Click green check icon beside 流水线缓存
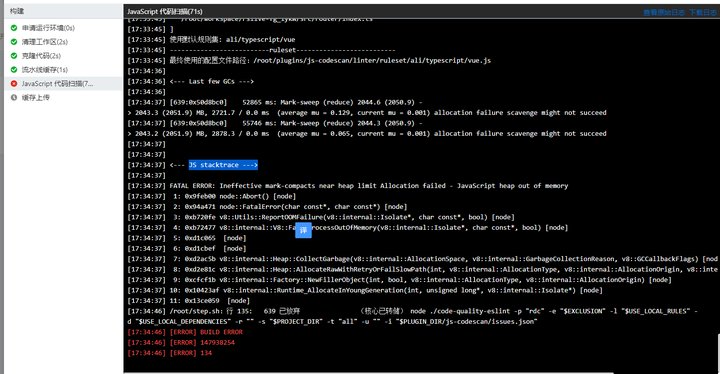The image size is (720, 374). point(14,70)
